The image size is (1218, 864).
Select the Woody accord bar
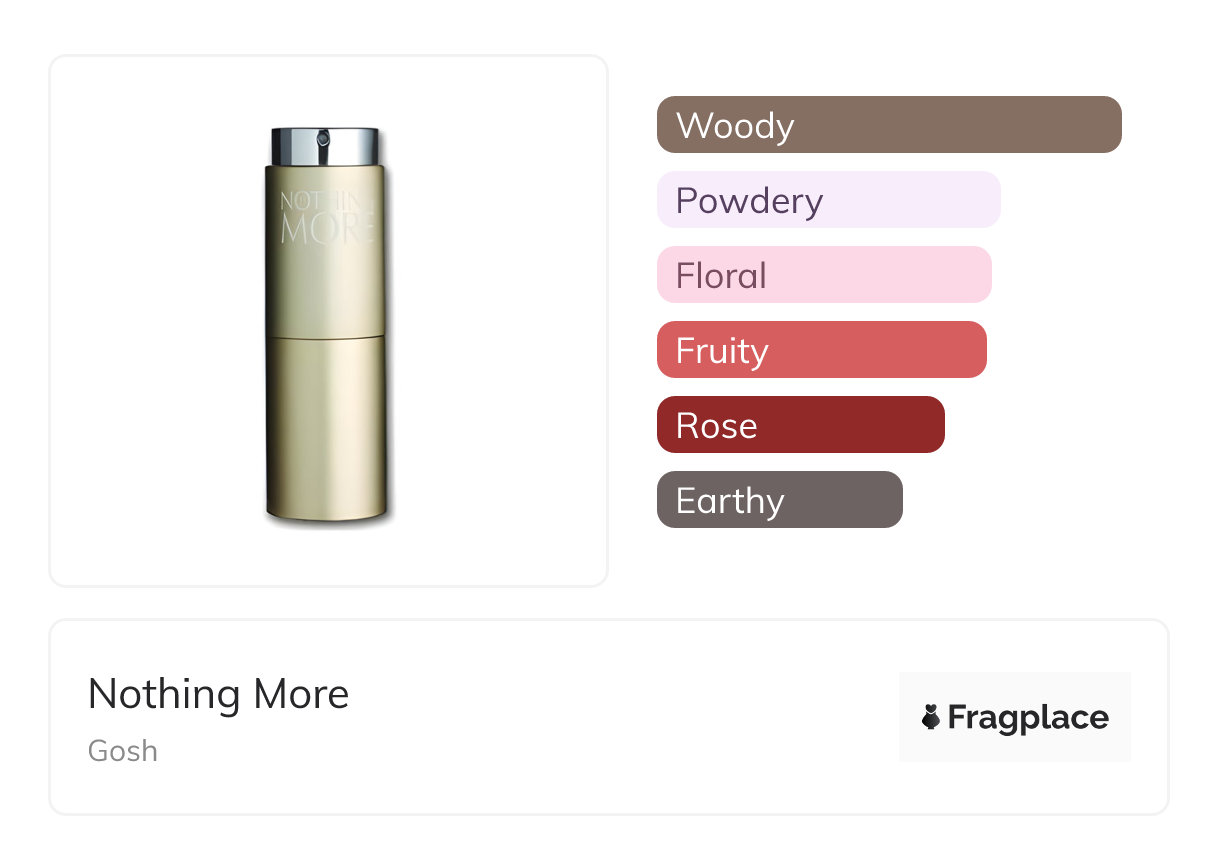(888, 125)
